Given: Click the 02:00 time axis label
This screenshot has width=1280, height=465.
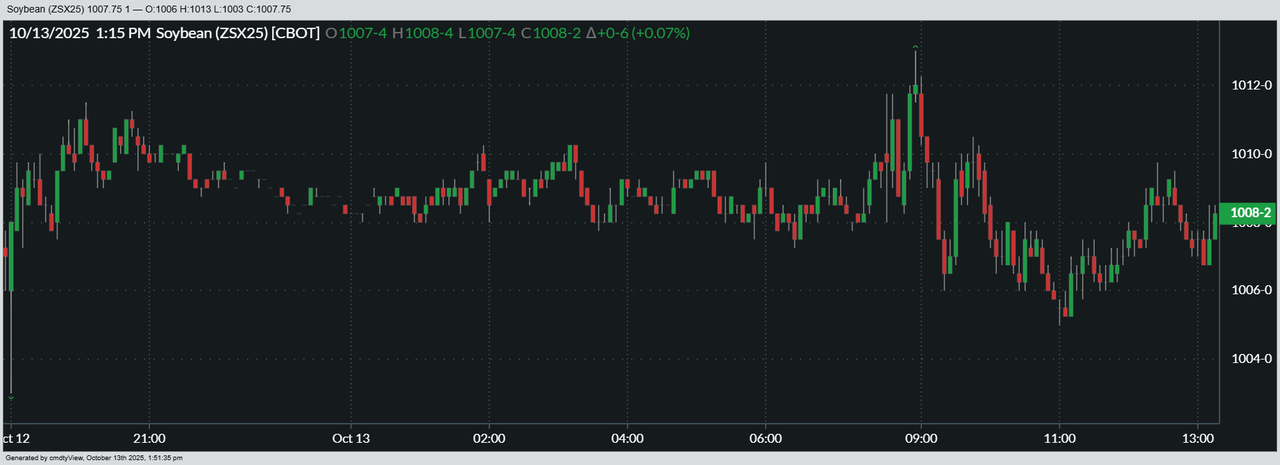Looking at the screenshot, I should (489, 438).
